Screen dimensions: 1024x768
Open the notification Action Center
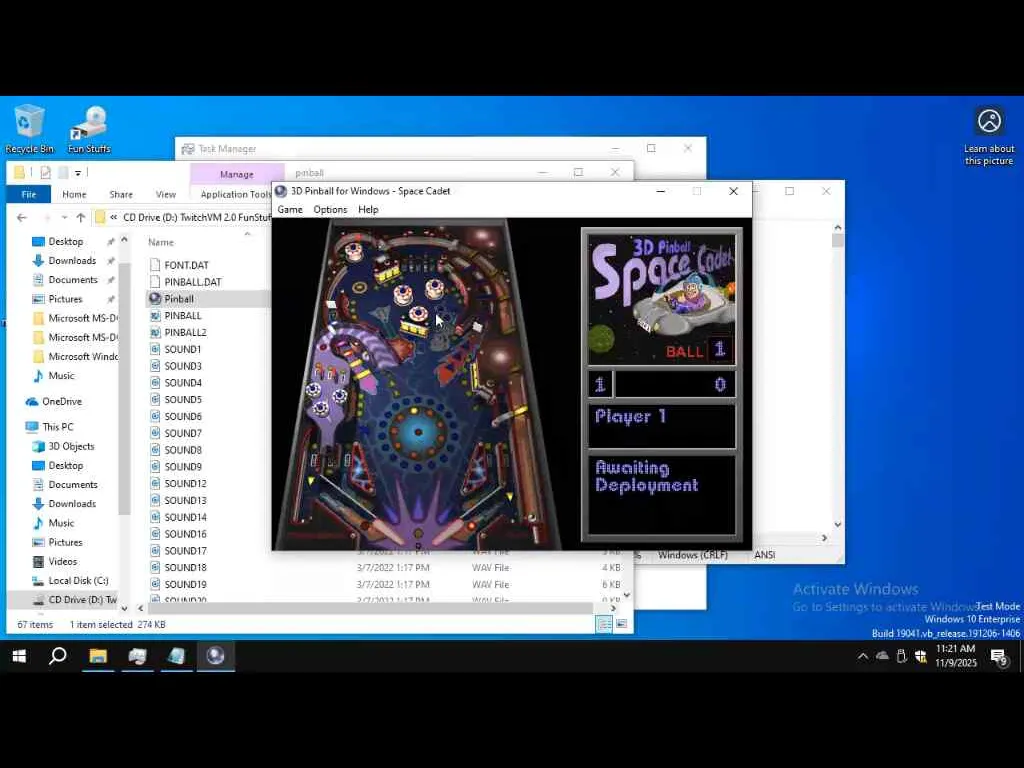point(999,656)
